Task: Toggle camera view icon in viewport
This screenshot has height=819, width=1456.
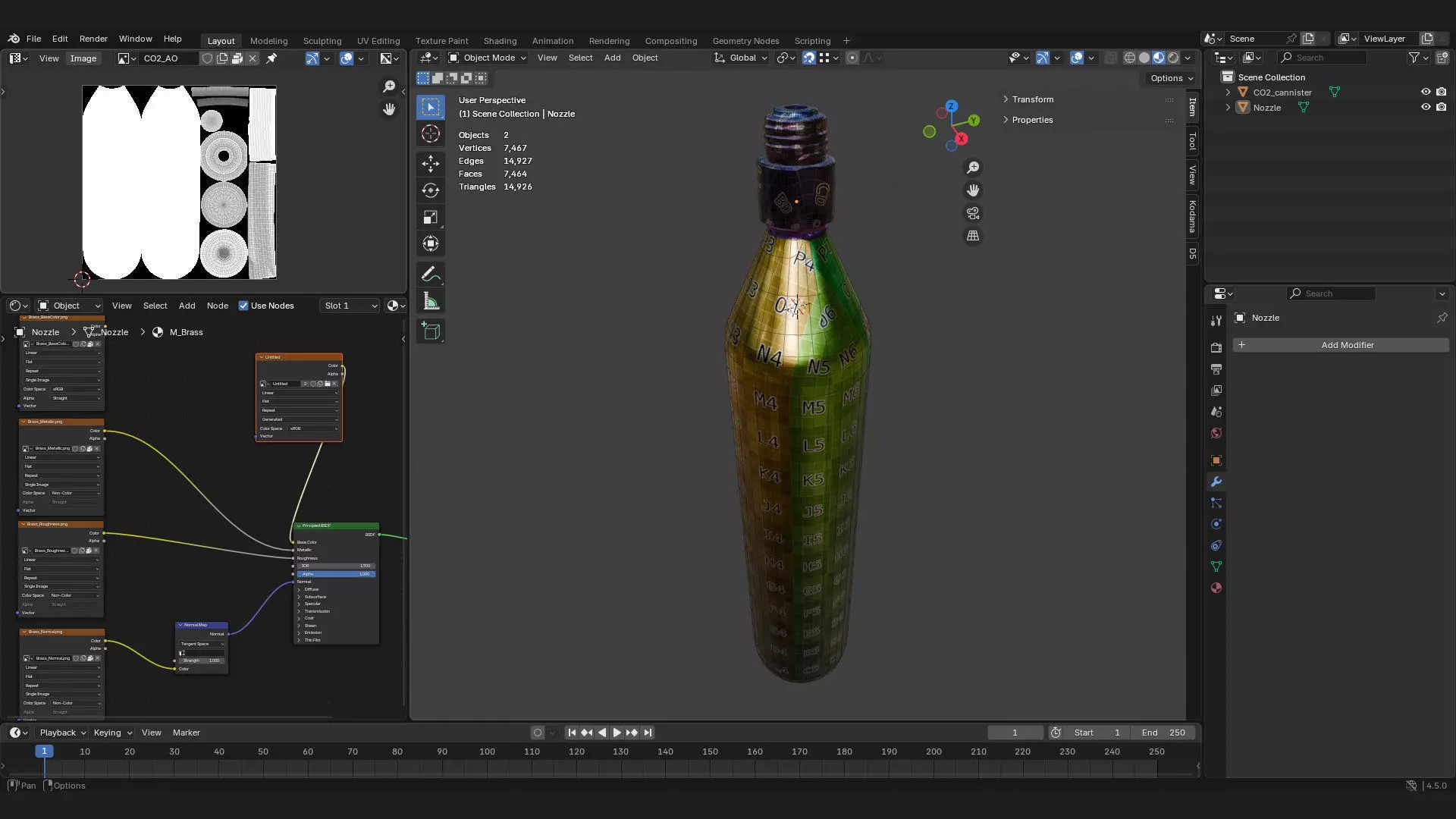Action: pos(973,213)
